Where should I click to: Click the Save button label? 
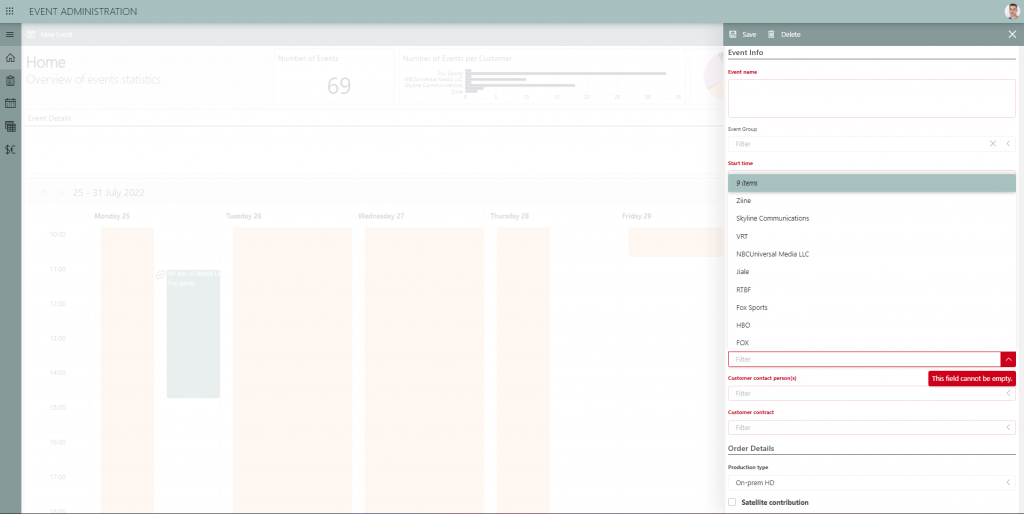(x=749, y=35)
